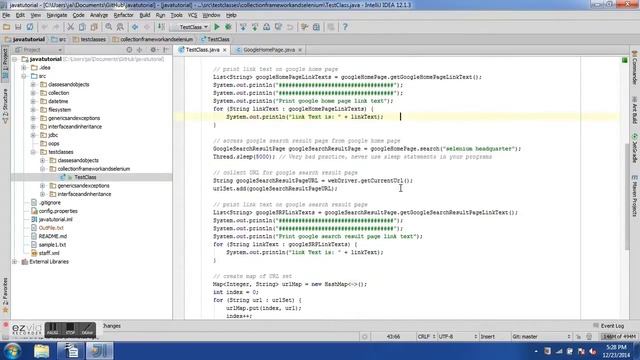
Task: Open the UTF-8 encoding dropdown
Action: pos(458,337)
